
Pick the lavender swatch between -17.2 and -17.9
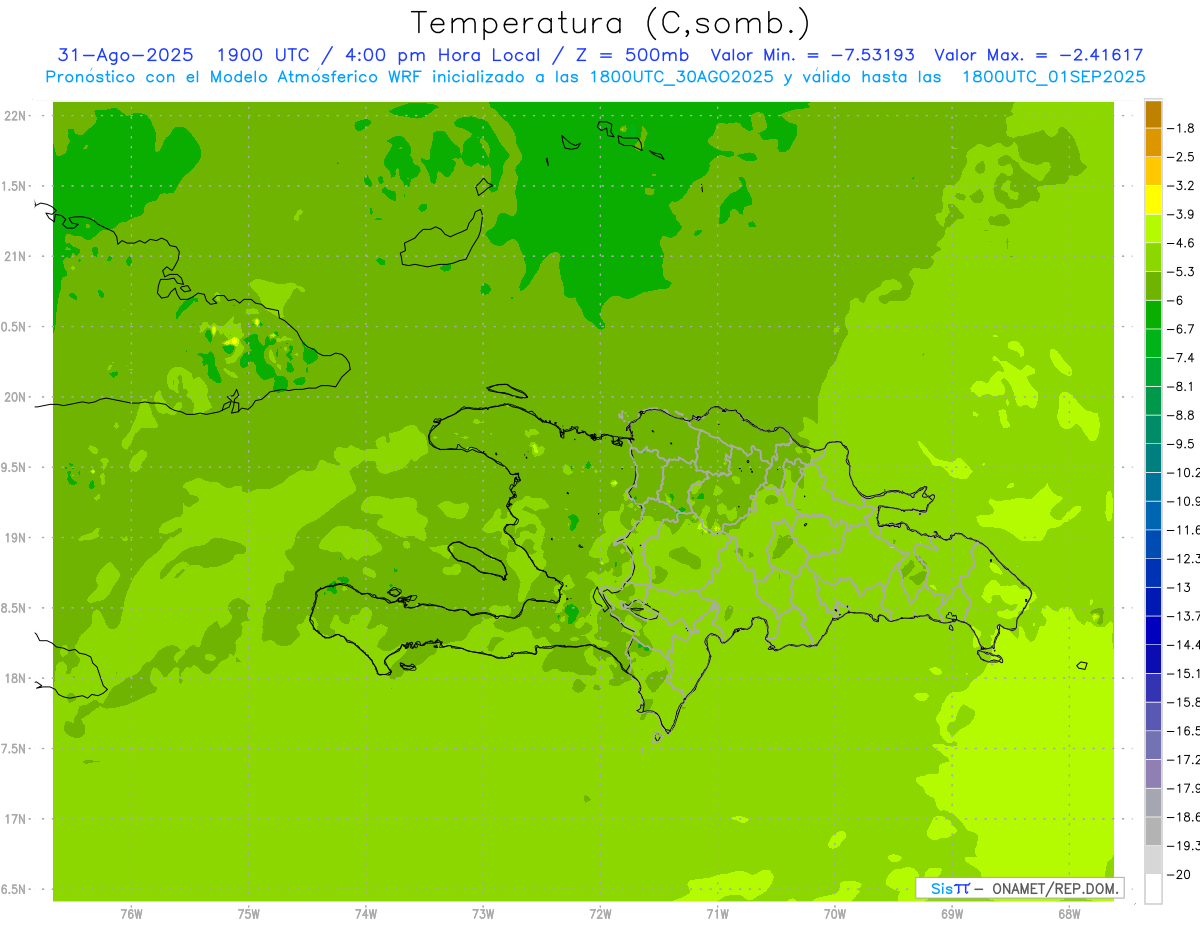click(1153, 774)
